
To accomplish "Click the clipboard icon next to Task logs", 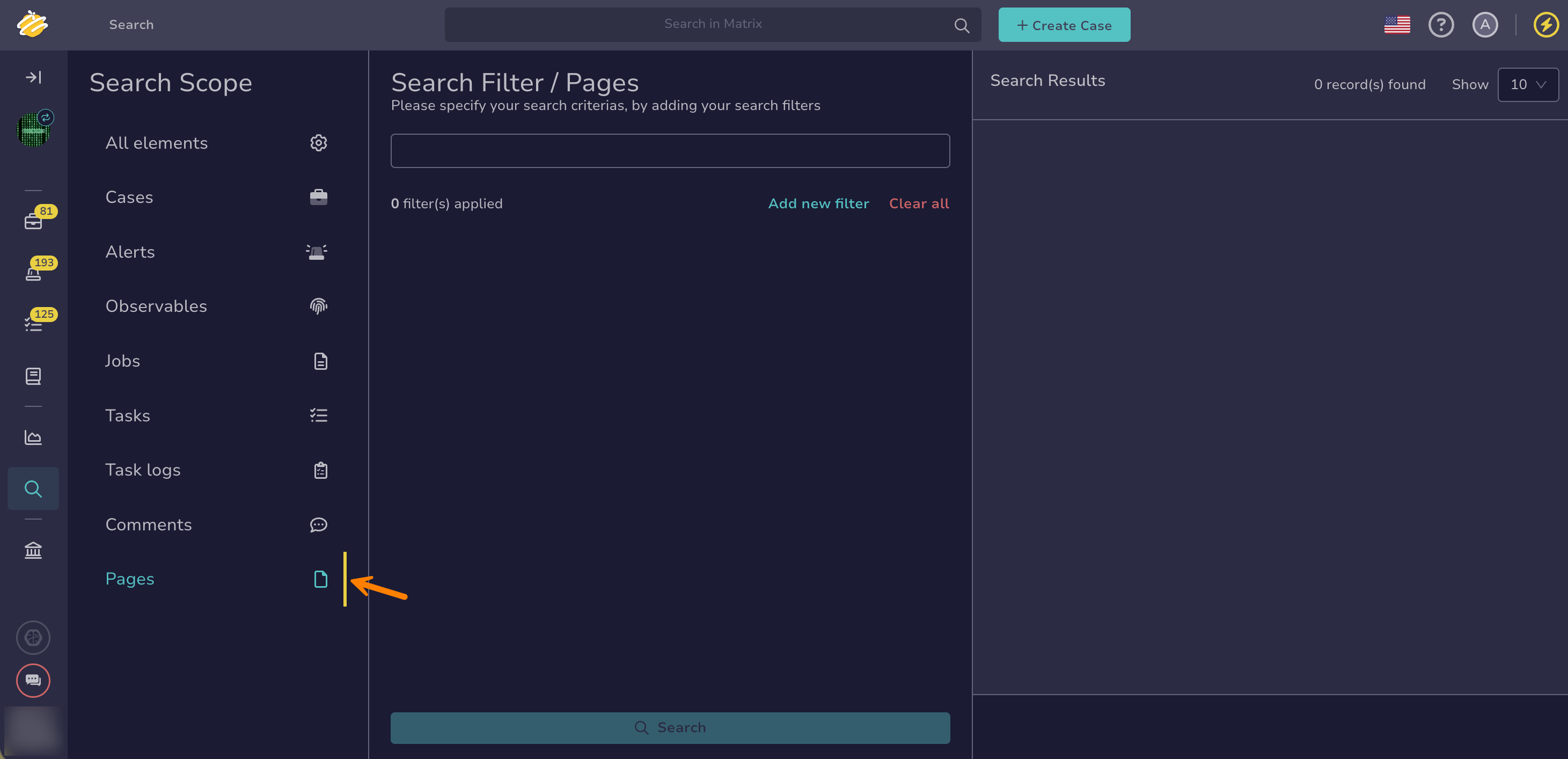I will [321, 470].
